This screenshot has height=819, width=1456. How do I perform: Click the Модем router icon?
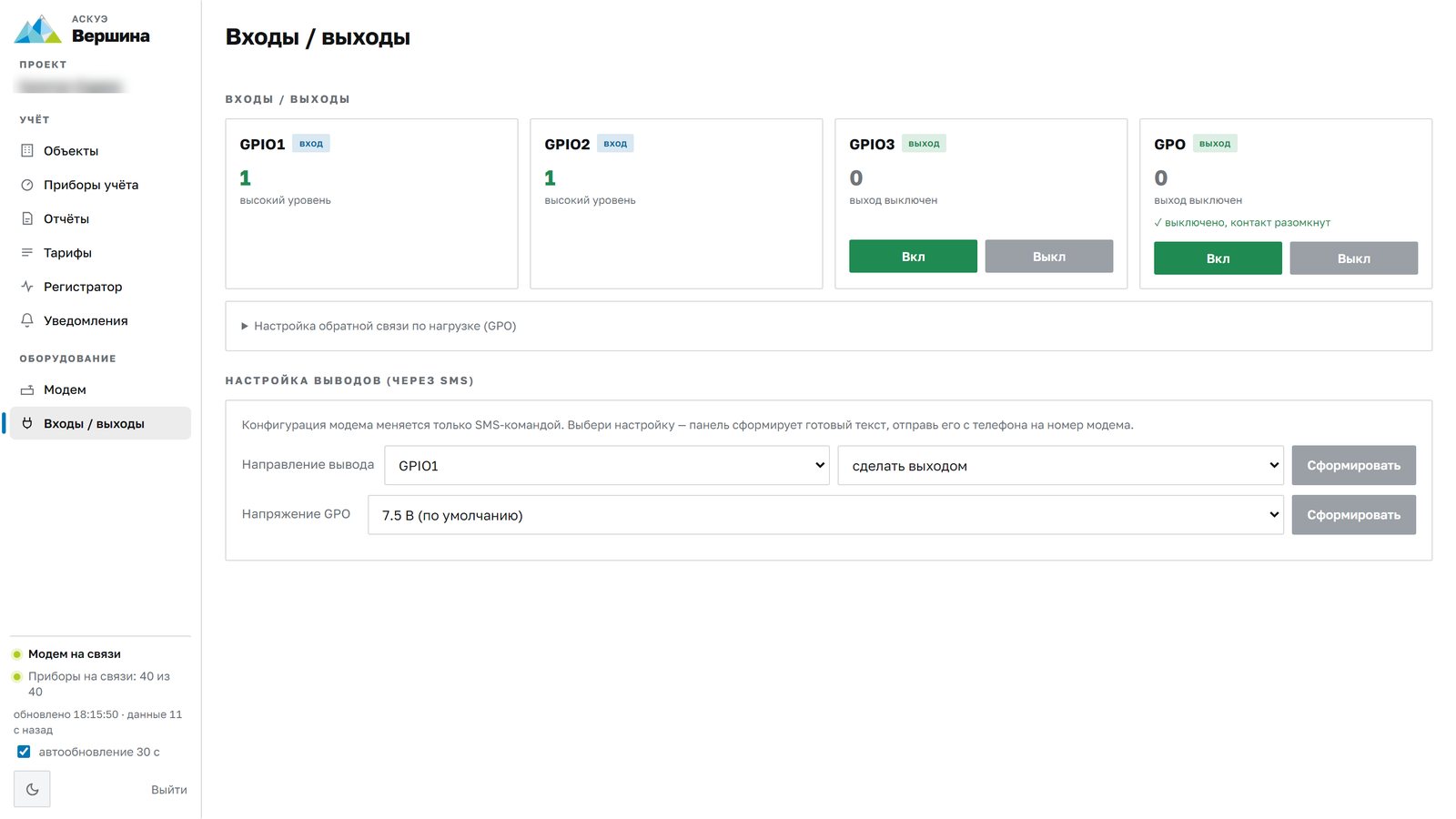pos(27,389)
